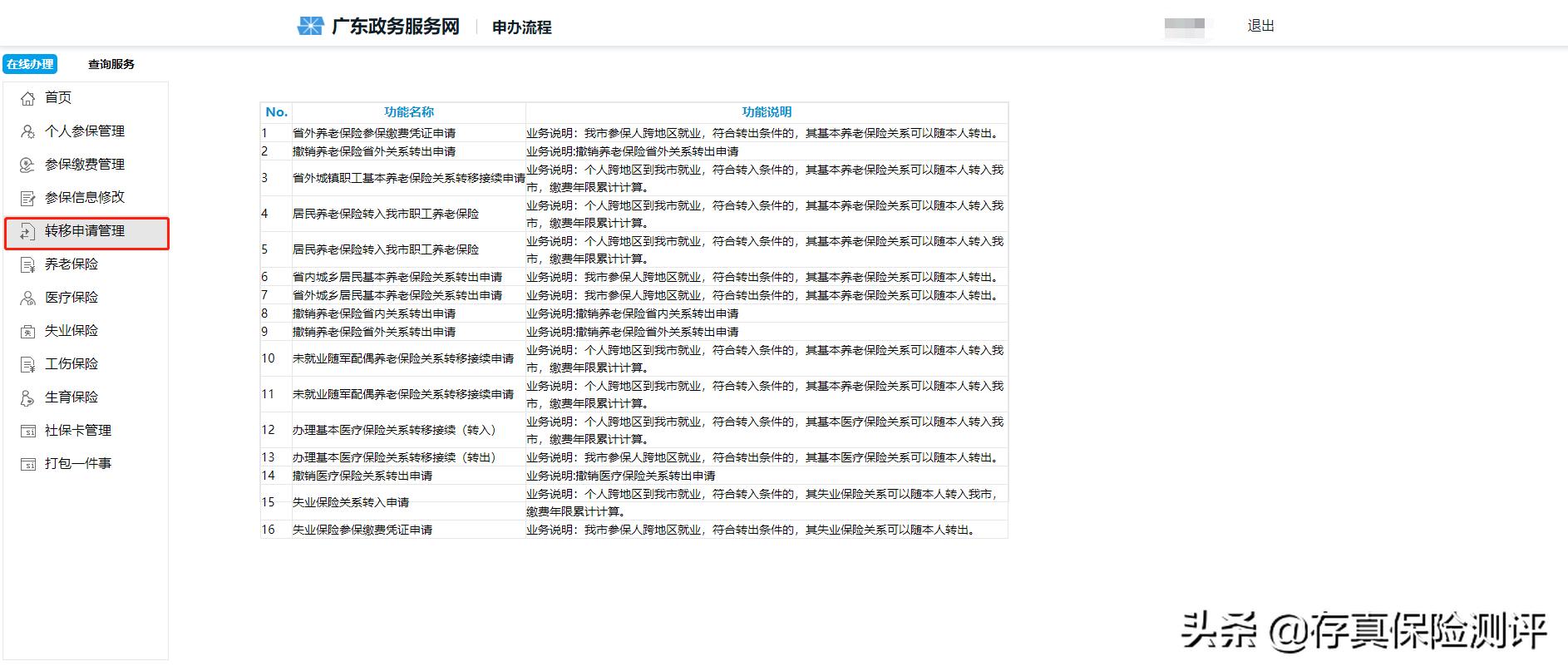The image size is (1568, 671).
Task: Click the 打包一件事 icon
Action: coord(27,464)
